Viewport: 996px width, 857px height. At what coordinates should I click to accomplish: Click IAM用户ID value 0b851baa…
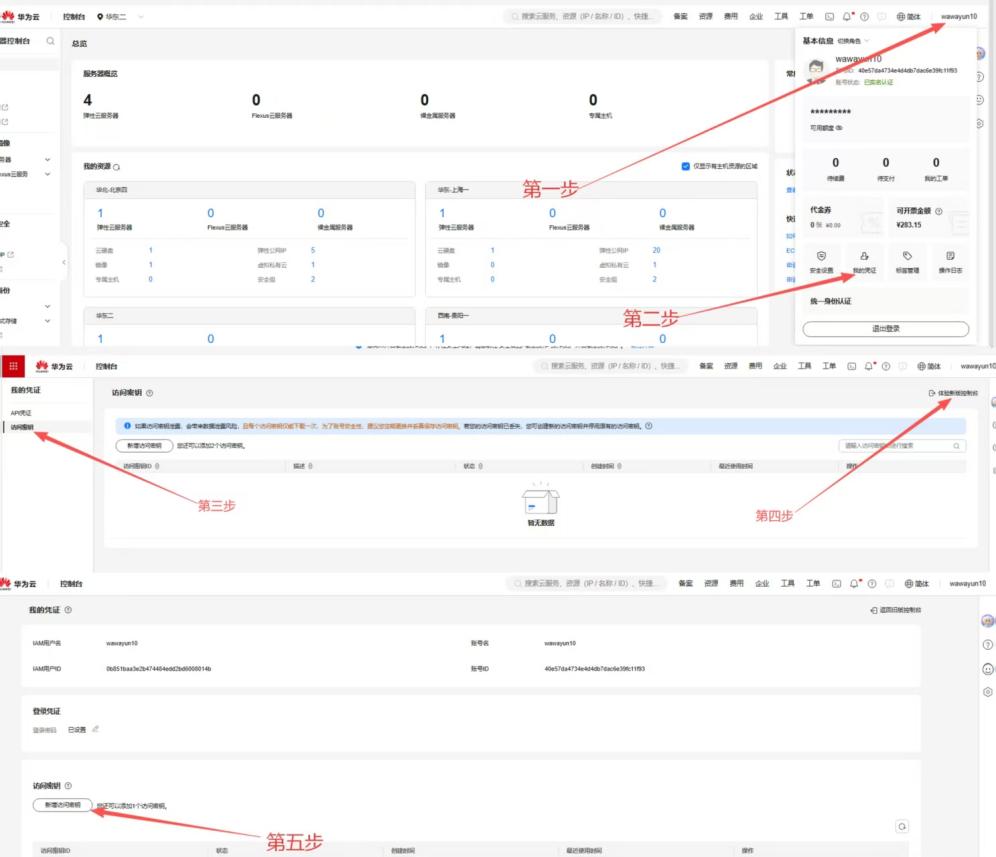158,669
